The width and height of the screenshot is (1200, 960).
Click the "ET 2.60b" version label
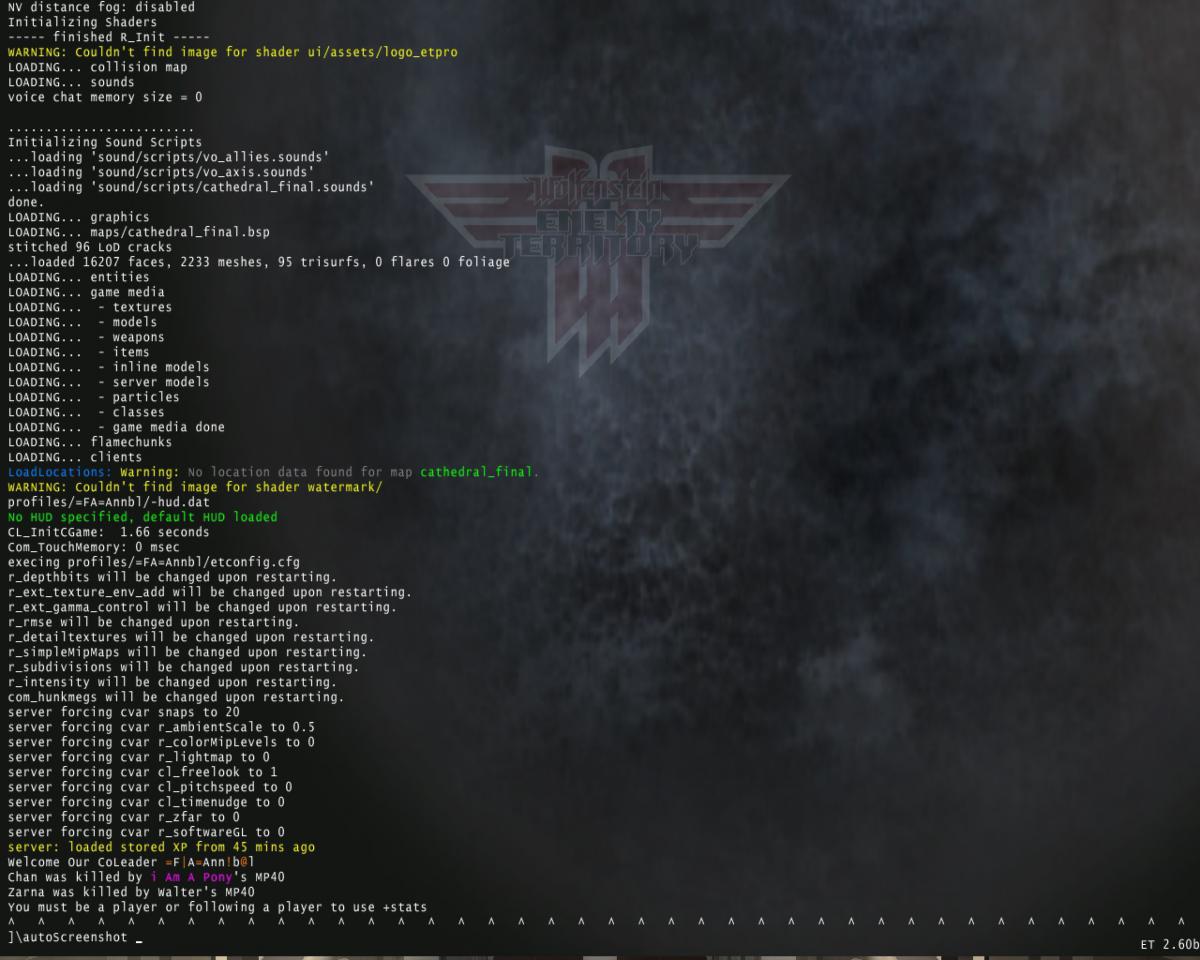click(1168, 944)
